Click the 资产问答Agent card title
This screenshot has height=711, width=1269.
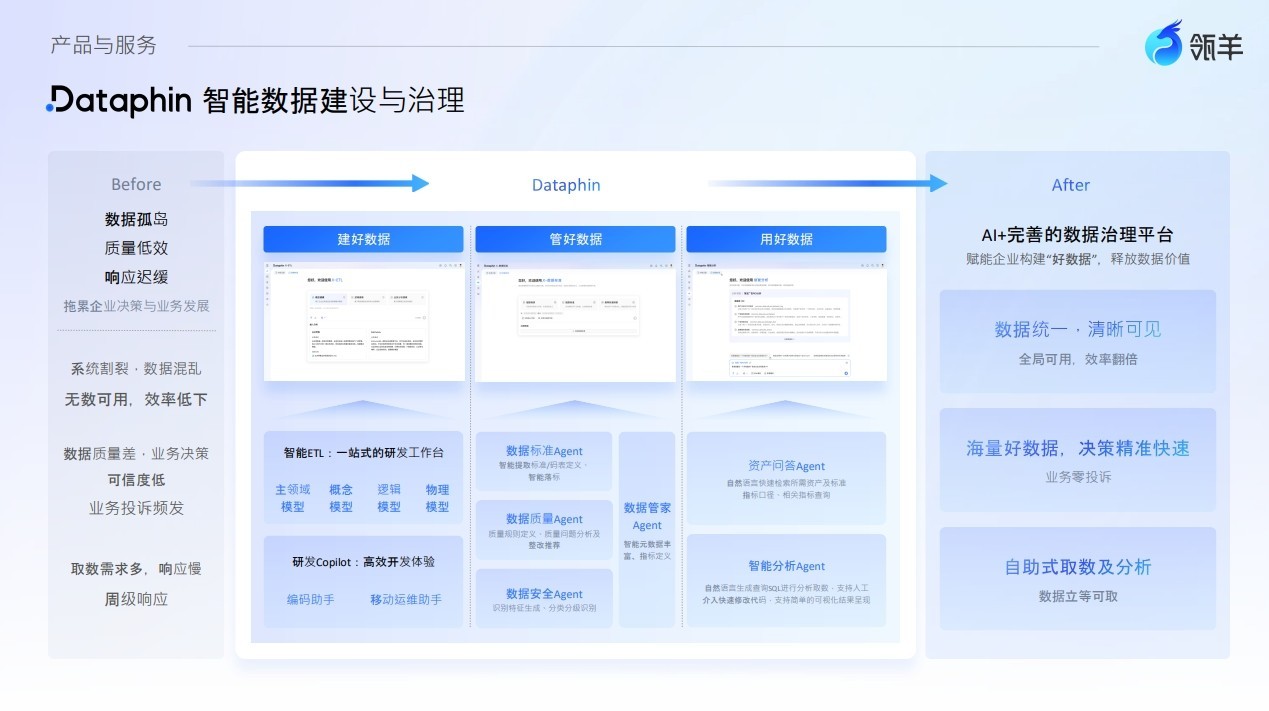tap(786, 466)
